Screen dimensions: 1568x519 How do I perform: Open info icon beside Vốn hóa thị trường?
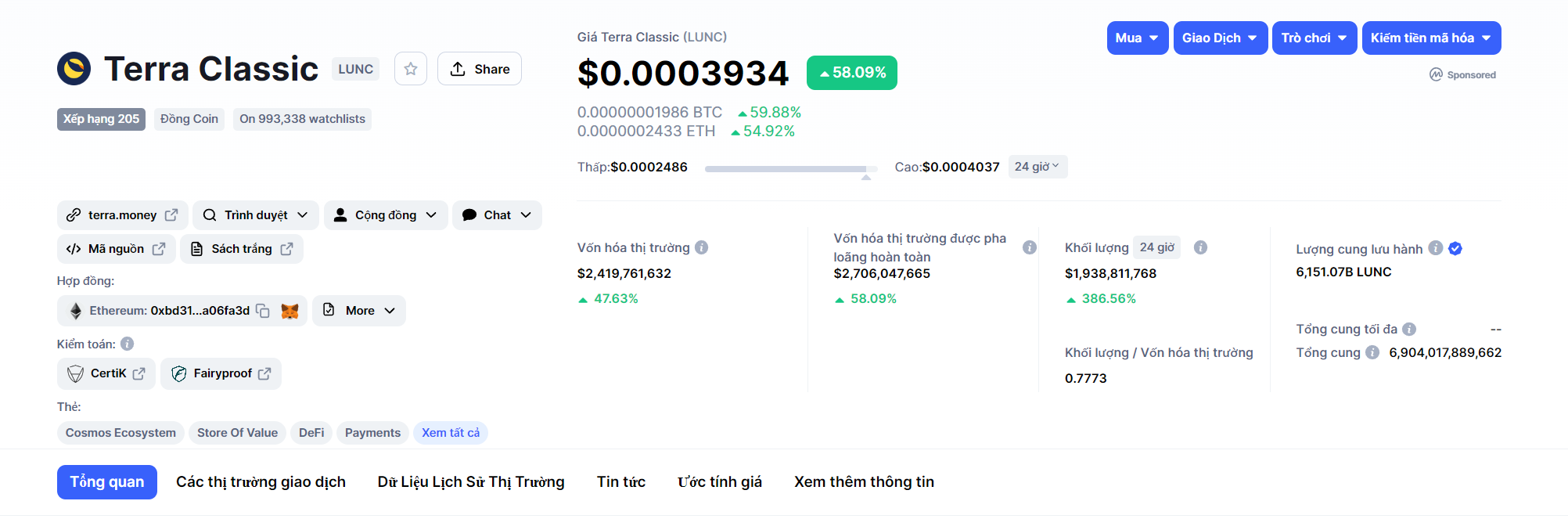[702, 247]
